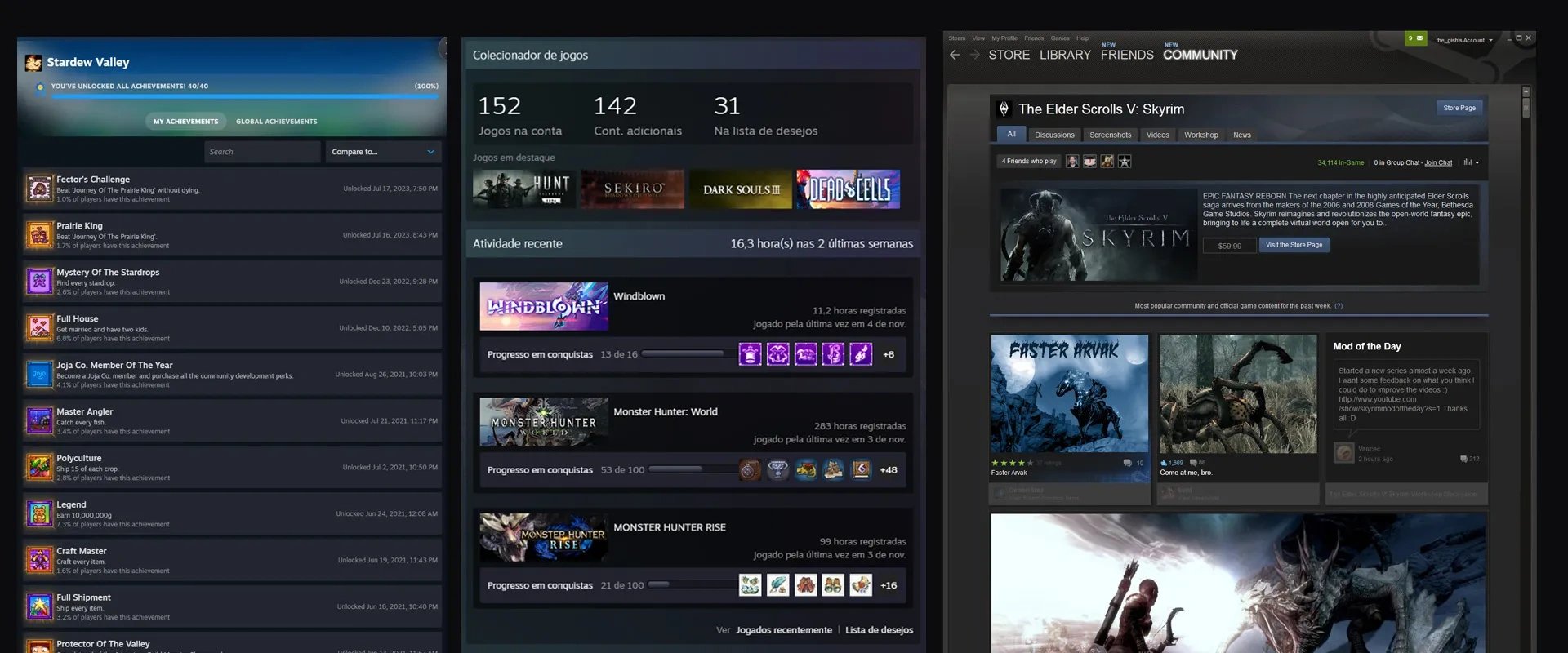This screenshot has width=1568, height=653.
Task: Go to the LIBRARY section
Action: 1065,55
